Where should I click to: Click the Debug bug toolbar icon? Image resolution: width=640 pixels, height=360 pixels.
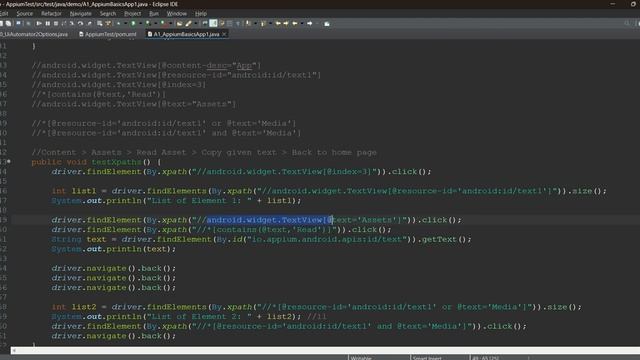click(118, 23)
